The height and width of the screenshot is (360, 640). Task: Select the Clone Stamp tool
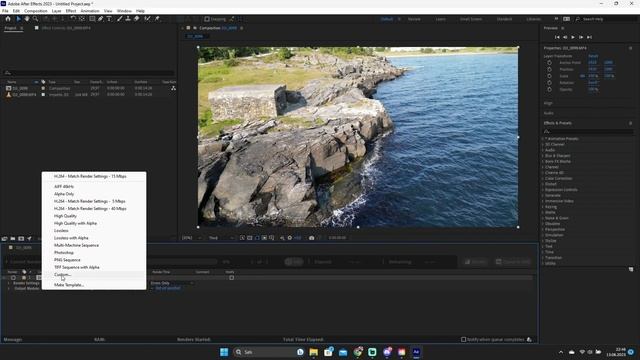pyautogui.click(x=128, y=19)
